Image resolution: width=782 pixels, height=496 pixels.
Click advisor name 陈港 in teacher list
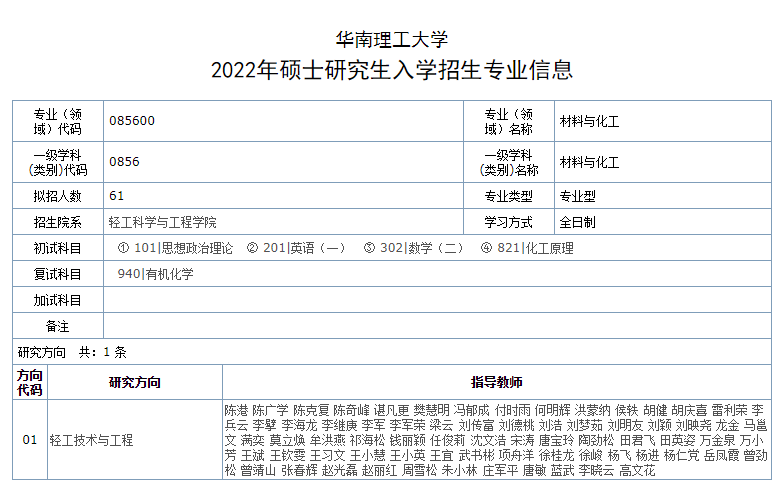235,410
